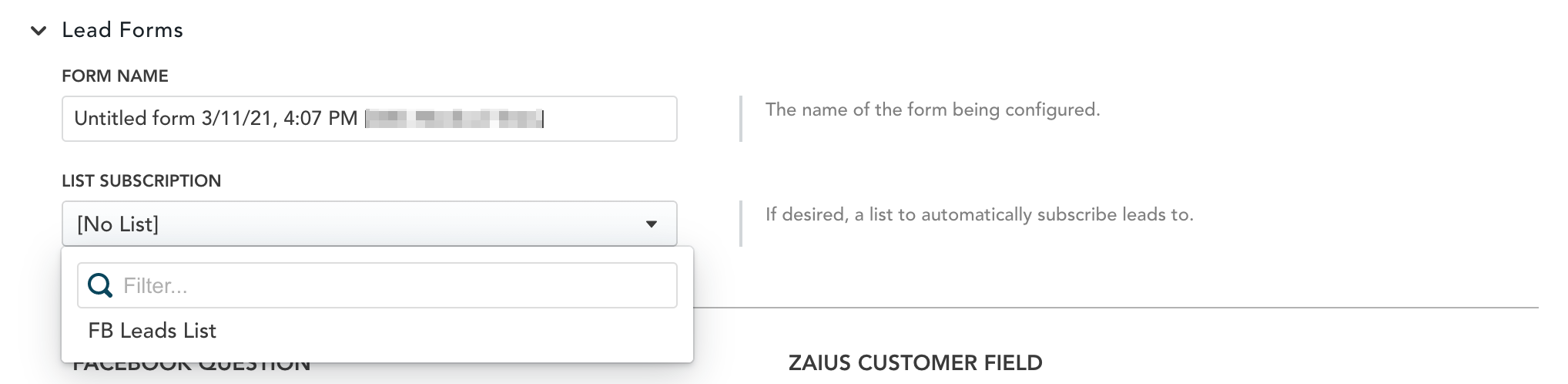Click 'The name of the form' help text
The width and height of the screenshot is (1568, 384).
(932, 110)
